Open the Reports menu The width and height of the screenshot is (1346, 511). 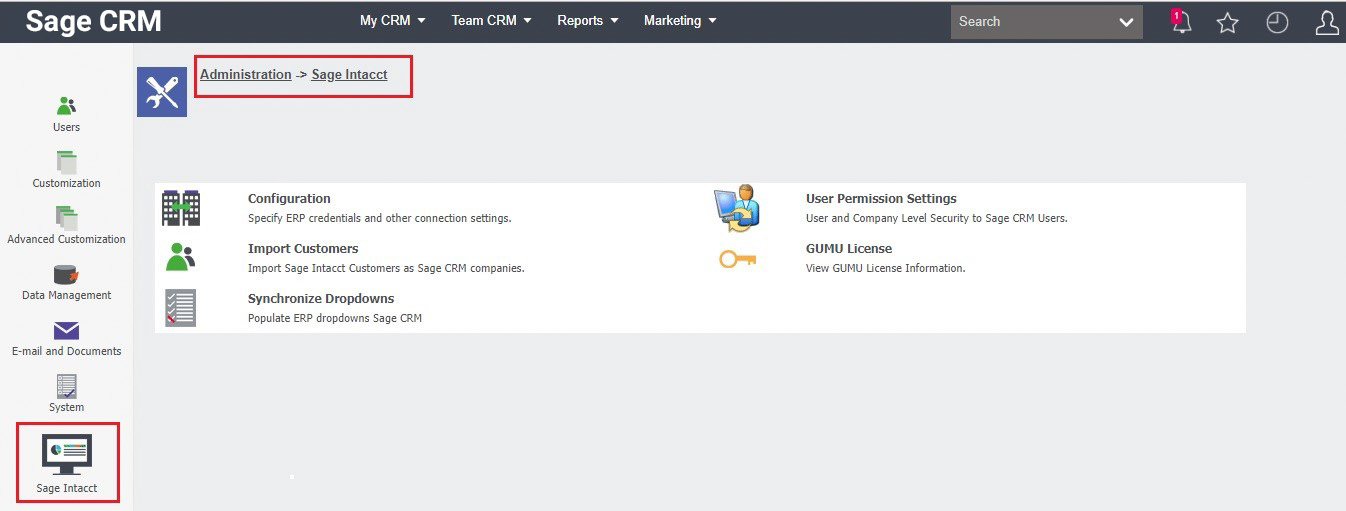pos(587,20)
